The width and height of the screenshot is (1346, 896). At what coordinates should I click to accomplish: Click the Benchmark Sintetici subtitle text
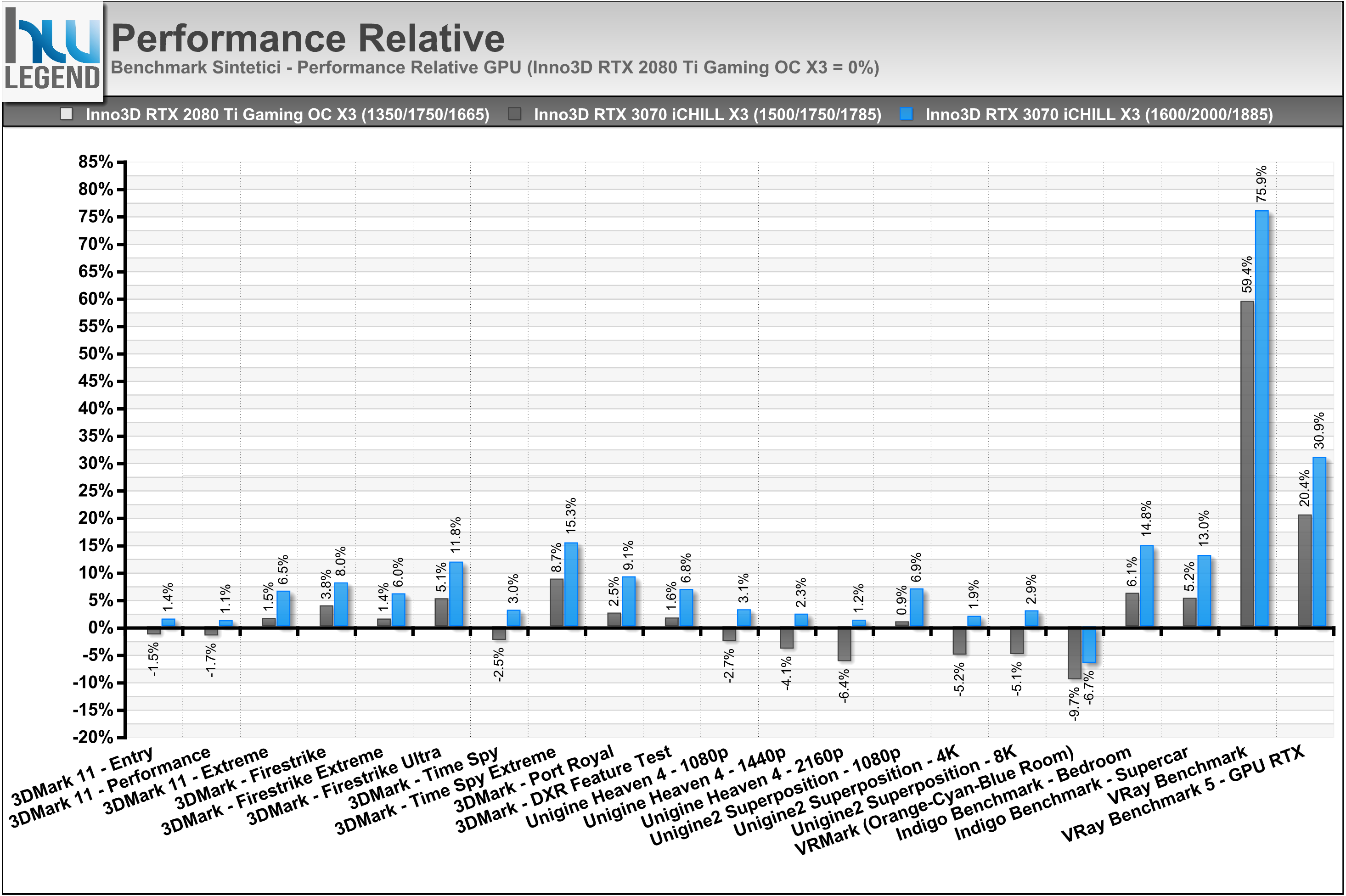click(495, 67)
